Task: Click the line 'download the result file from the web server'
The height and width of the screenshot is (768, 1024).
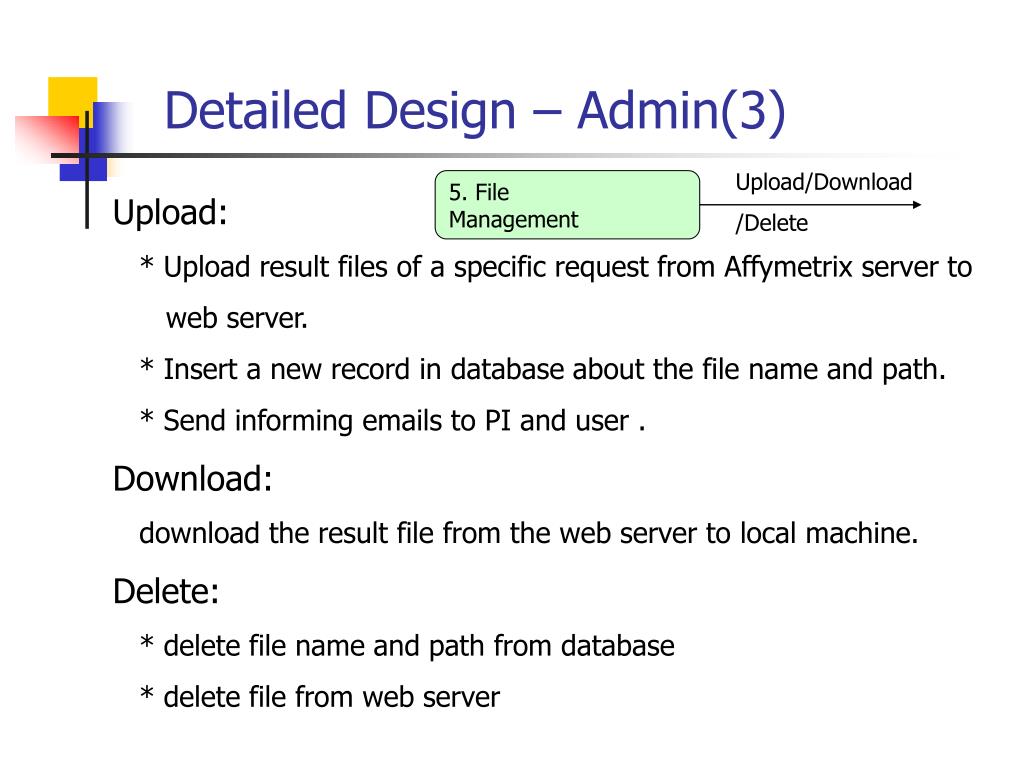Action: point(529,534)
